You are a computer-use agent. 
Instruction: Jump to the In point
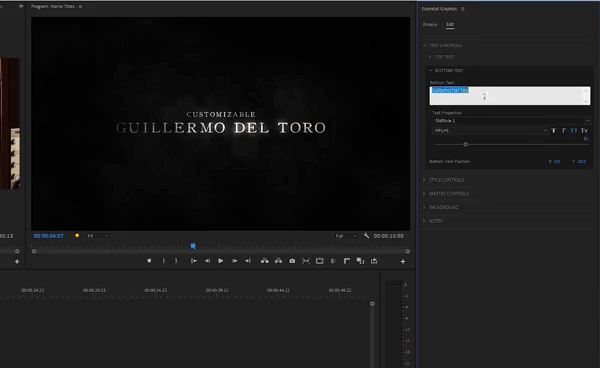pos(194,261)
